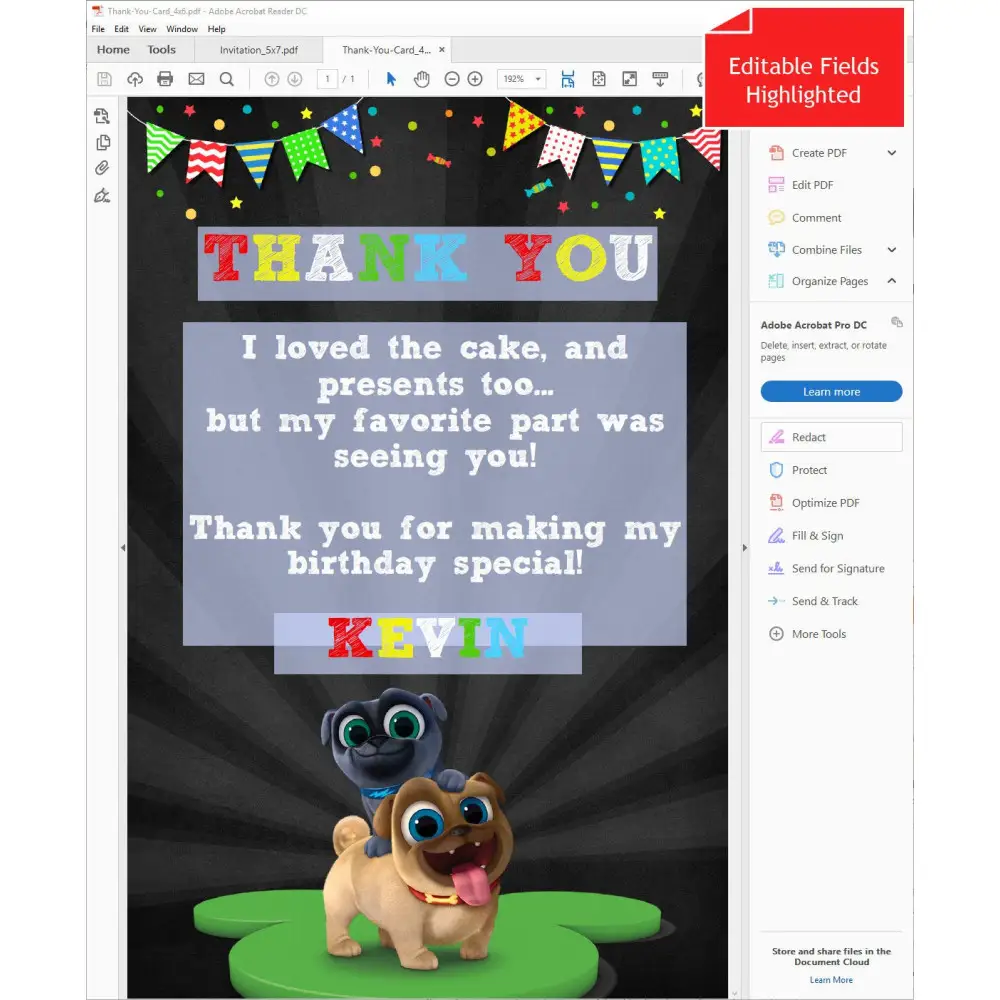The width and height of the screenshot is (1000, 1000).
Task: Save the file to Document Cloud via upload icon
Action: point(135,78)
